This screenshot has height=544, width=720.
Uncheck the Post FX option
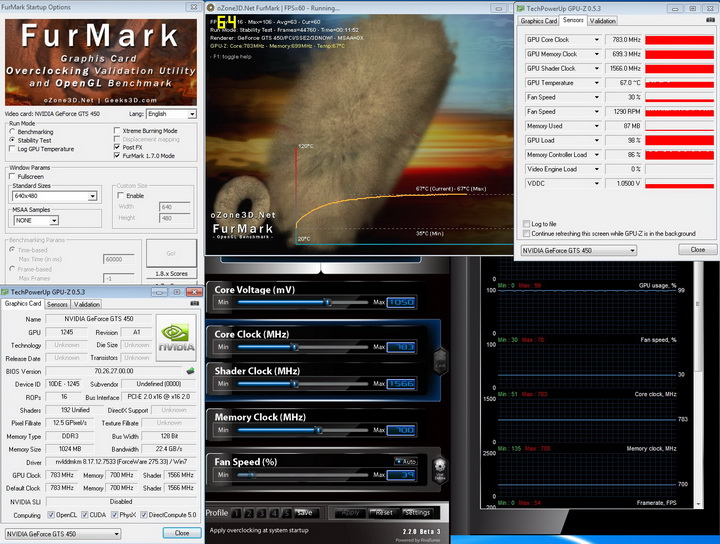[x=119, y=148]
